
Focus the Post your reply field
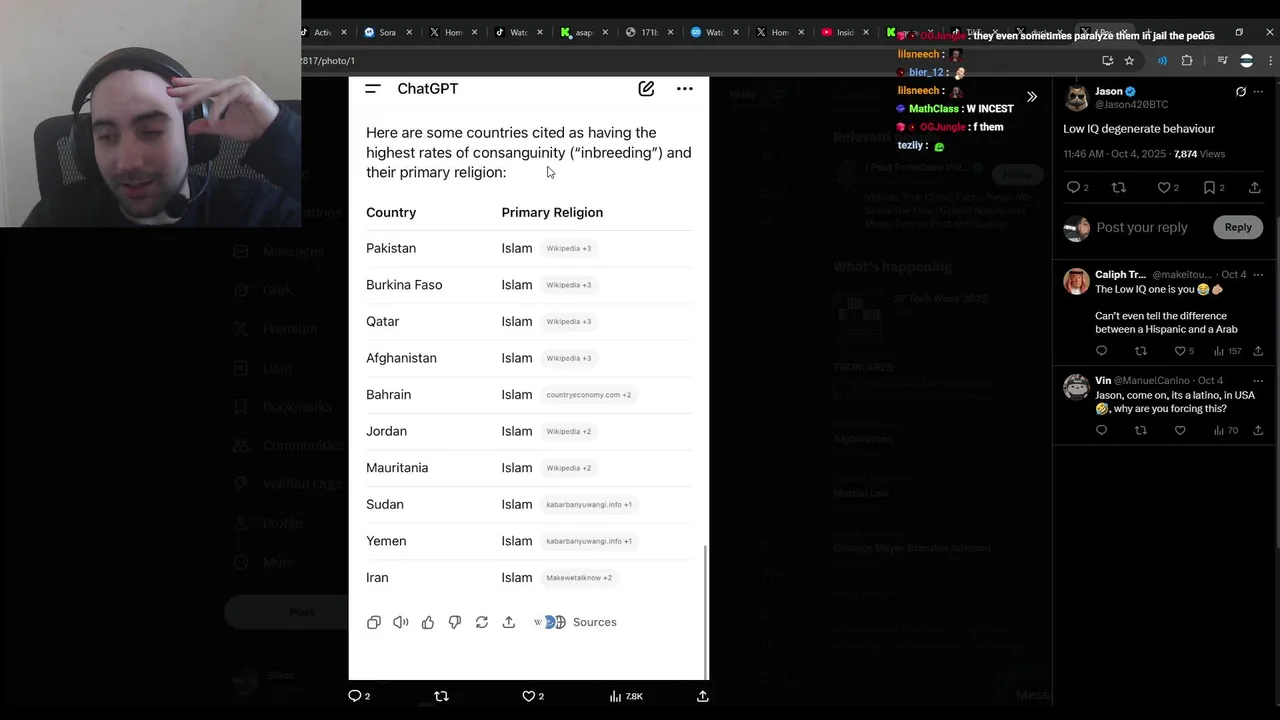pos(1142,227)
